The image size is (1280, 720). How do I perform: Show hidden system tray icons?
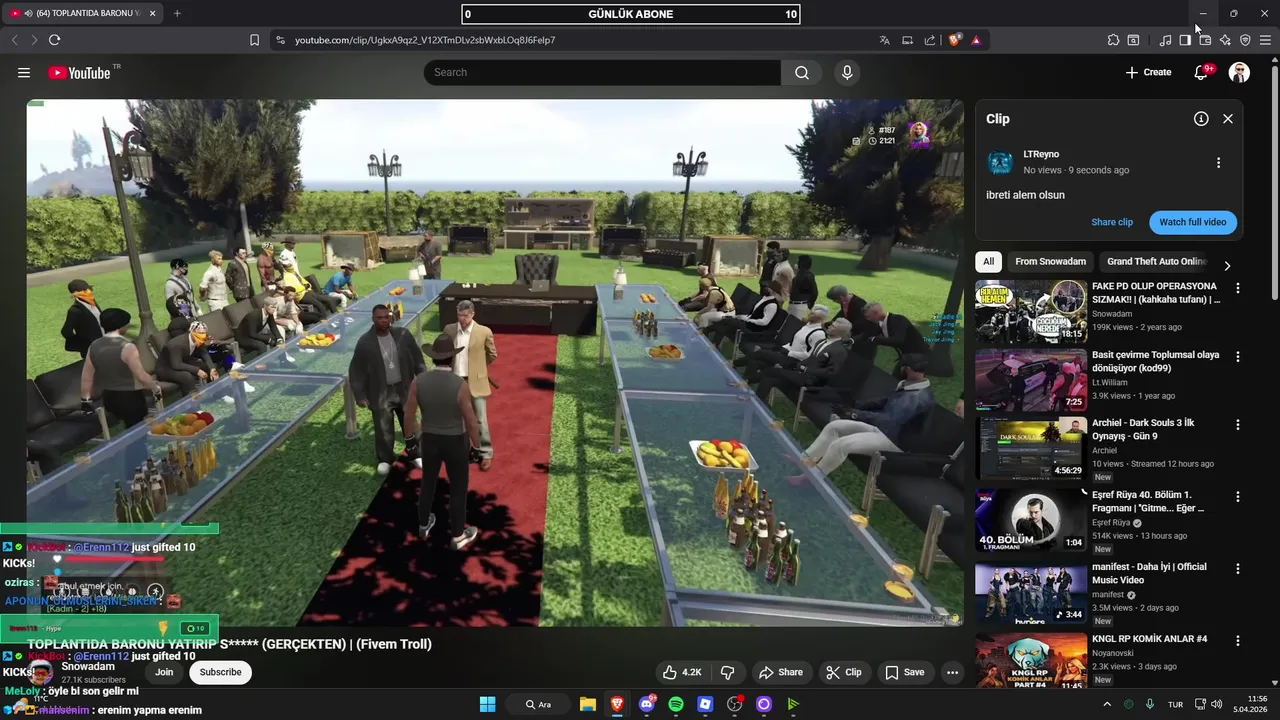click(x=1106, y=704)
